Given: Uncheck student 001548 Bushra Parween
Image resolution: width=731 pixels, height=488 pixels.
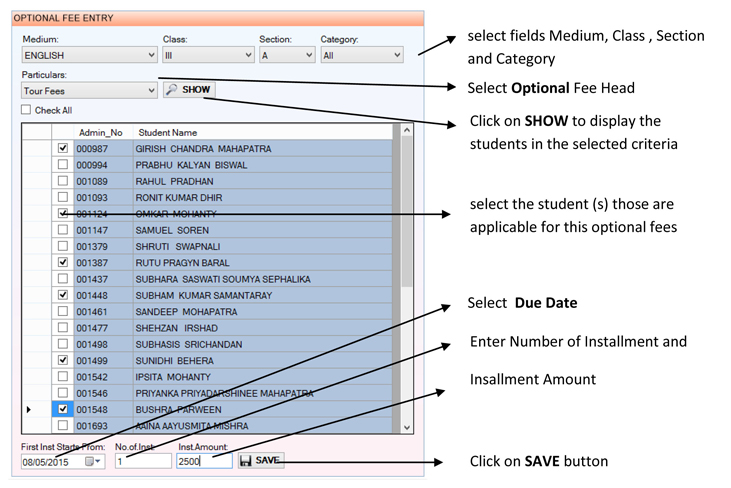Looking at the screenshot, I should [62, 409].
